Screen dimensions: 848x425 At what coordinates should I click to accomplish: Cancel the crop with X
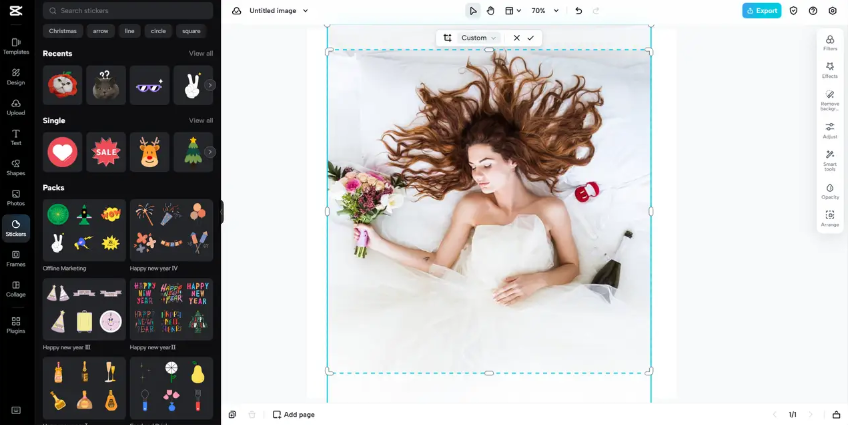click(x=516, y=38)
